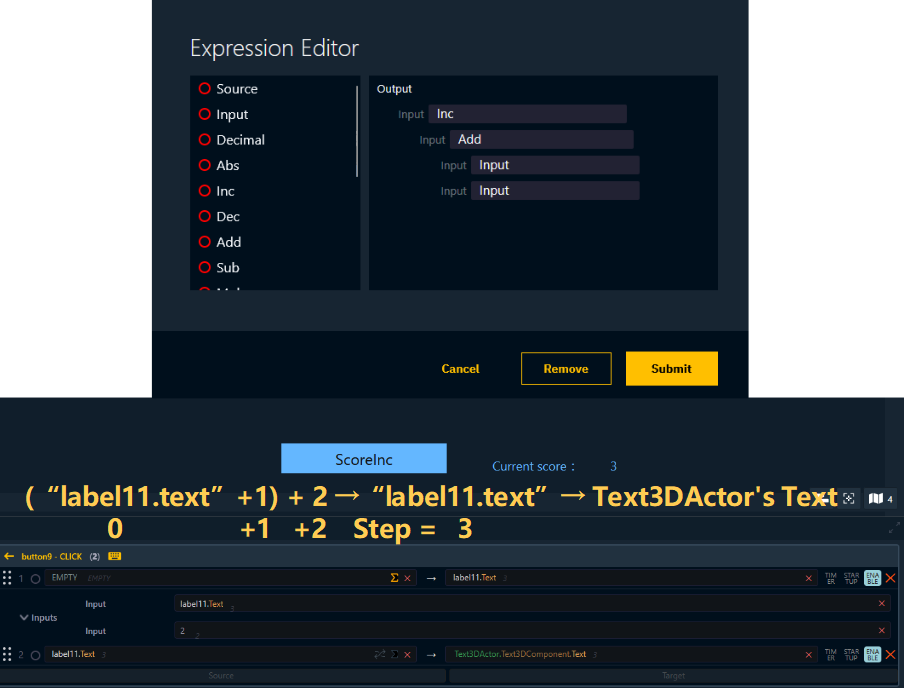Viewport: 904px width, 688px height.
Task: Clear the Text3DActor target with its red x
Action: (x=808, y=655)
